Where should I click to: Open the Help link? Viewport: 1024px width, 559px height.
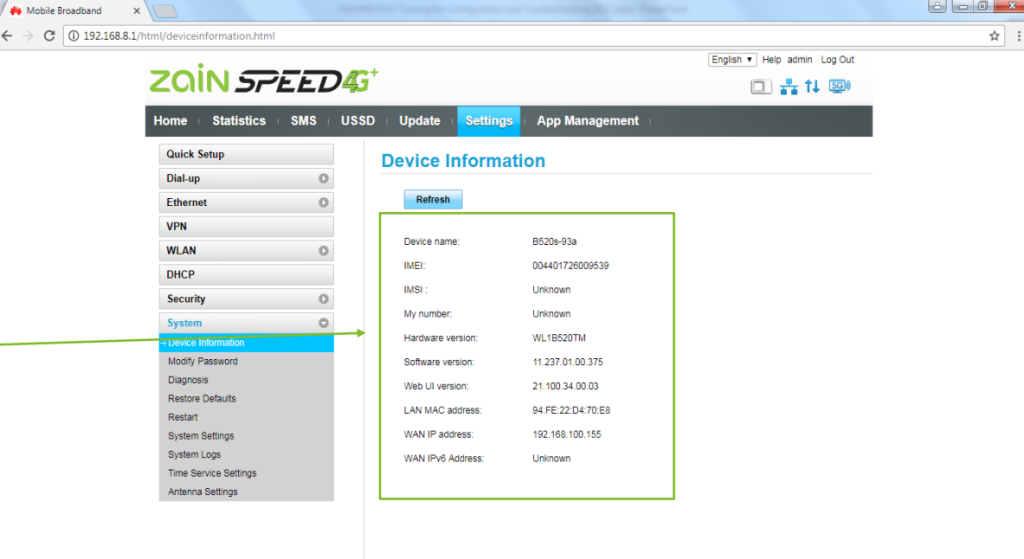[771, 59]
